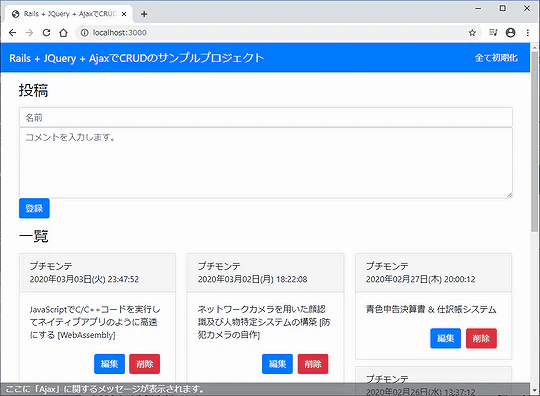Focus the コメント comment textarea

[266, 163]
